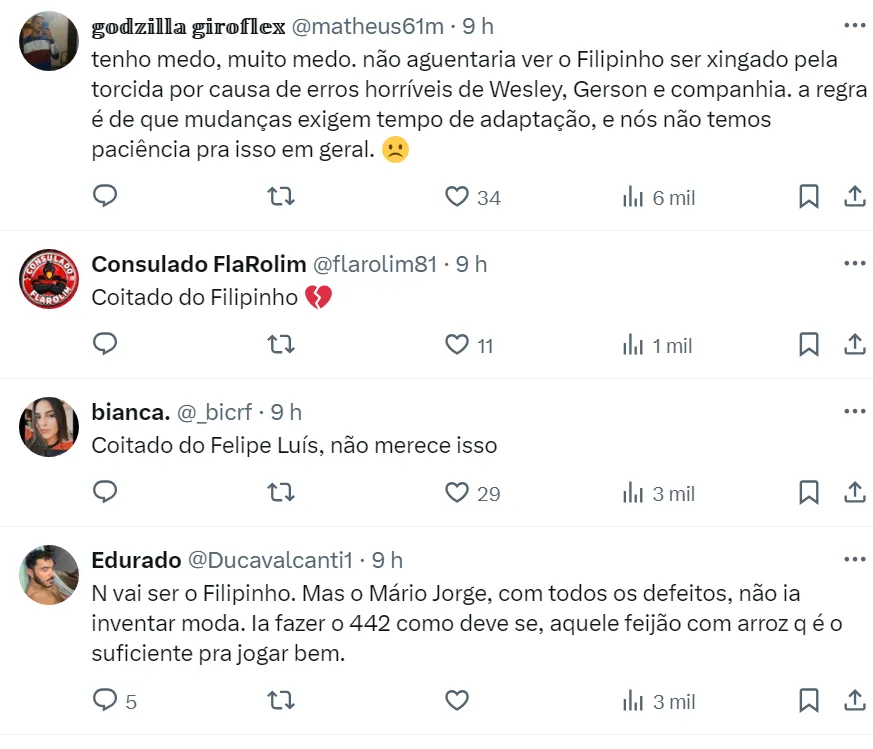
Task: Bookmark Edurado's tweet
Action: pos(809,701)
